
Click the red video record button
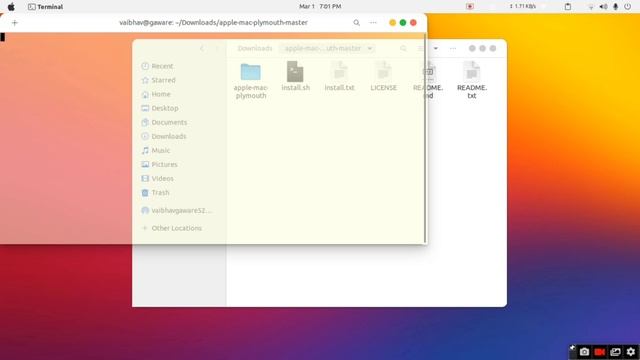(600, 352)
